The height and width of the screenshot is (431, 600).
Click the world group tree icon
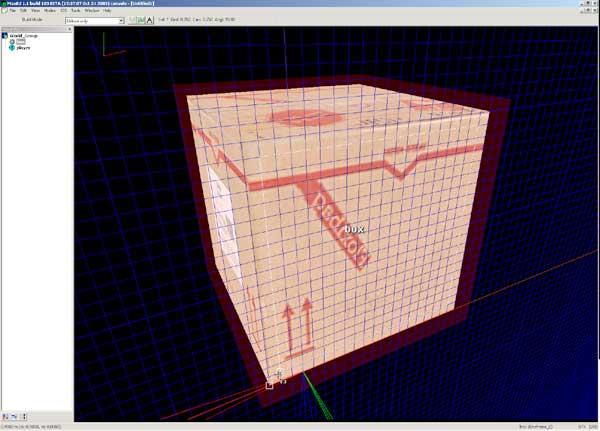(x=5, y=36)
